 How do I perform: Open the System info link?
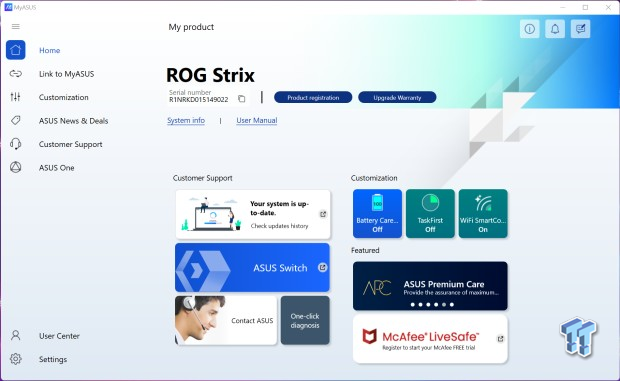click(186, 120)
